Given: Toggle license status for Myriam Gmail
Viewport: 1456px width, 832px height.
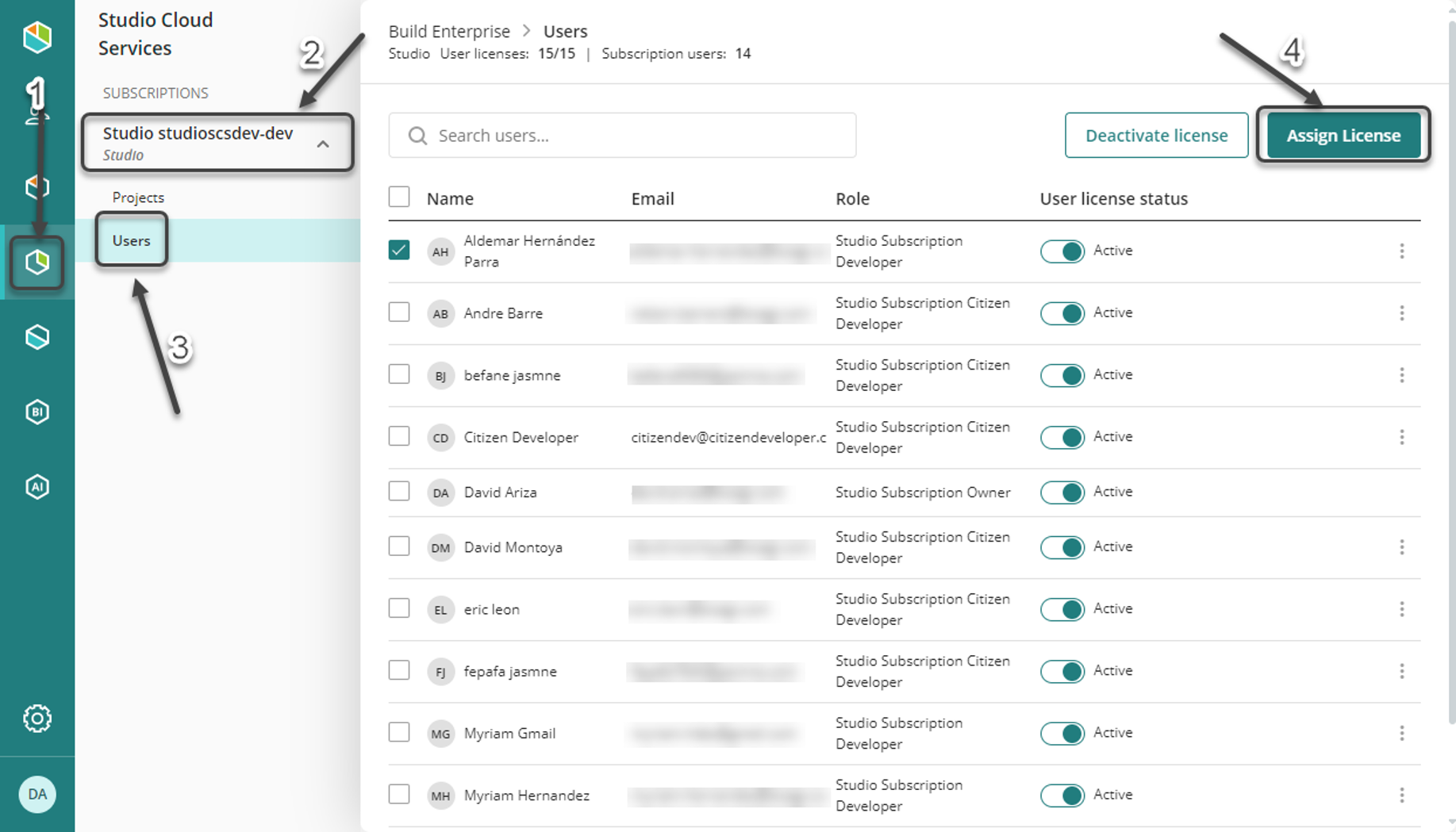Looking at the screenshot, I should tap(1062, 733).
